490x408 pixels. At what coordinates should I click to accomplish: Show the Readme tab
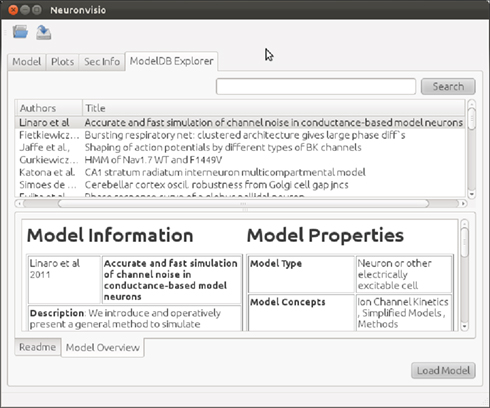point(38,347)
